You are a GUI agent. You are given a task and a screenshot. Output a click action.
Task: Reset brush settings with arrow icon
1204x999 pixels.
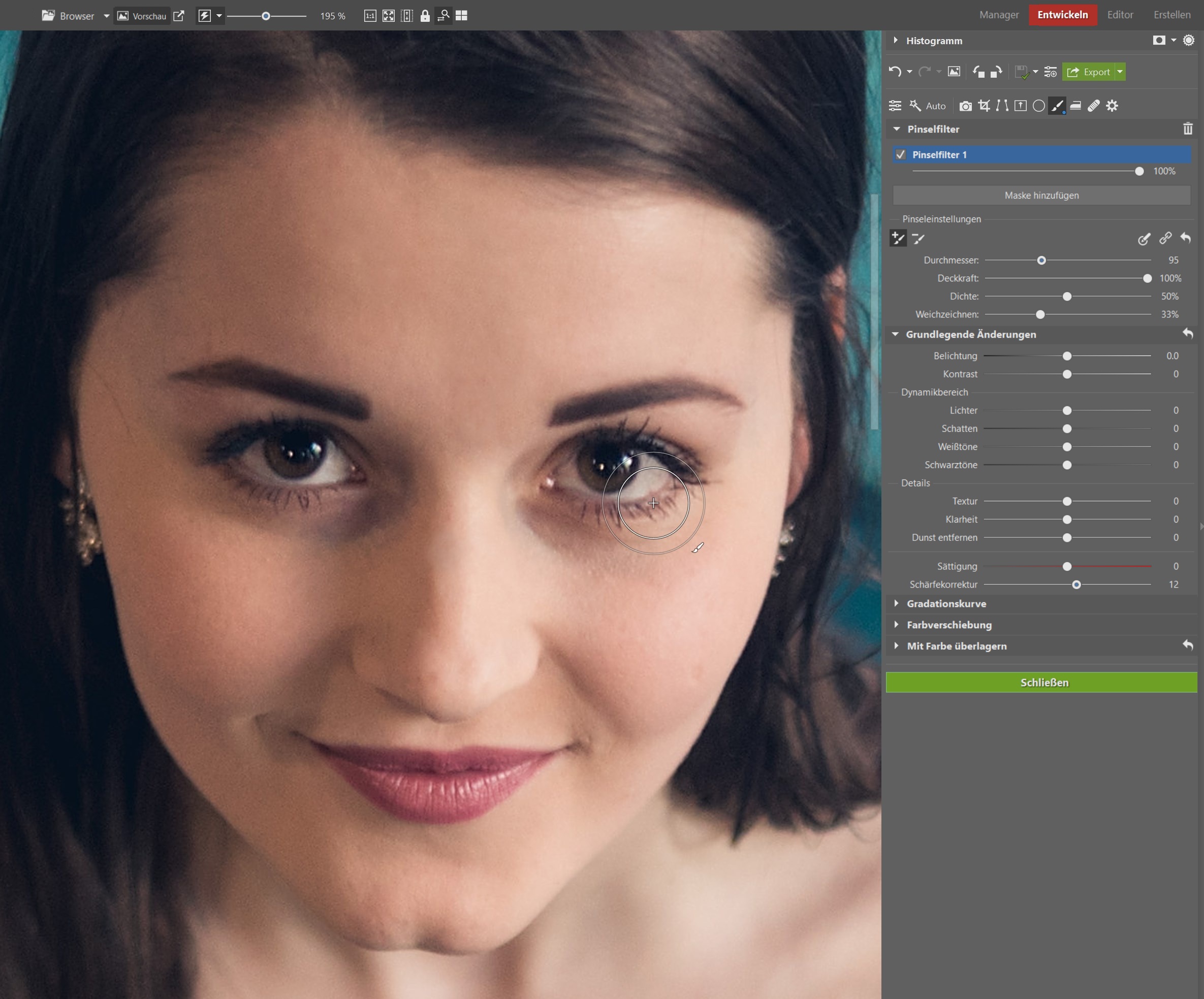click(x=1185, y=237)
